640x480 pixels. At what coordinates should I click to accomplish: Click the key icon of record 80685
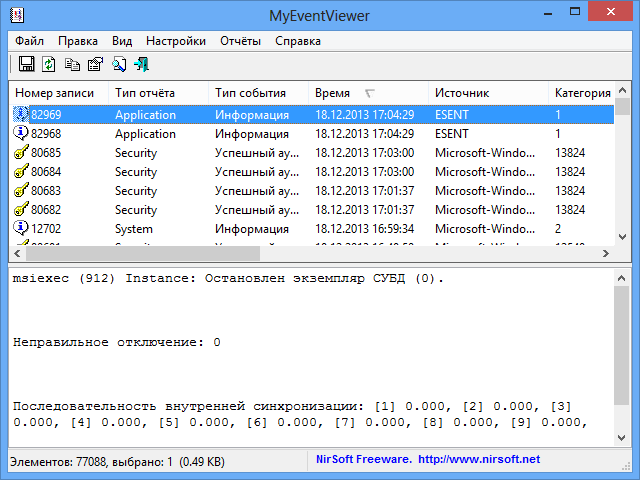(21, 152)
